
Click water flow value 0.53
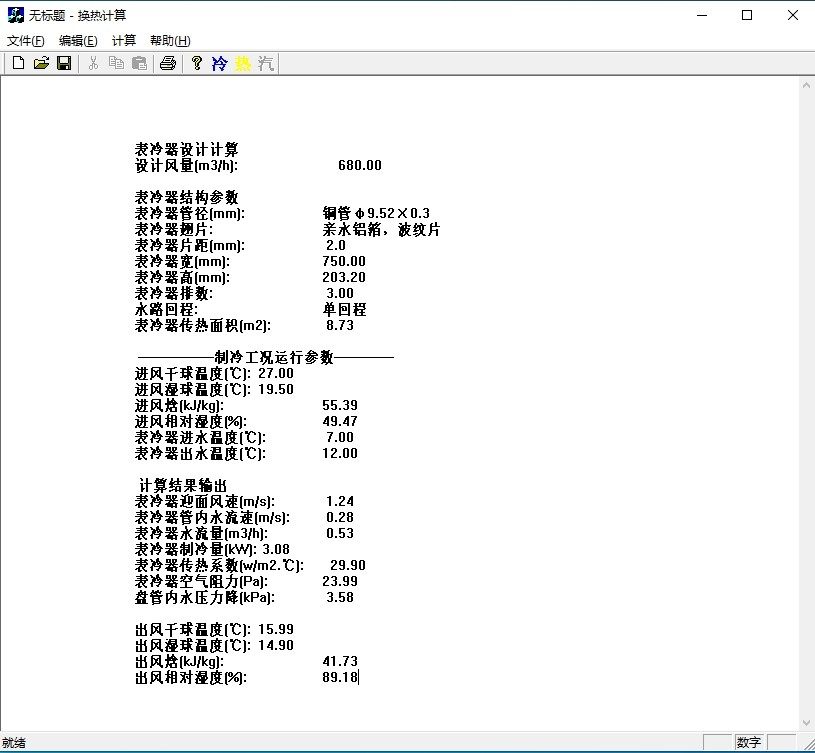(x=340, y=533)
